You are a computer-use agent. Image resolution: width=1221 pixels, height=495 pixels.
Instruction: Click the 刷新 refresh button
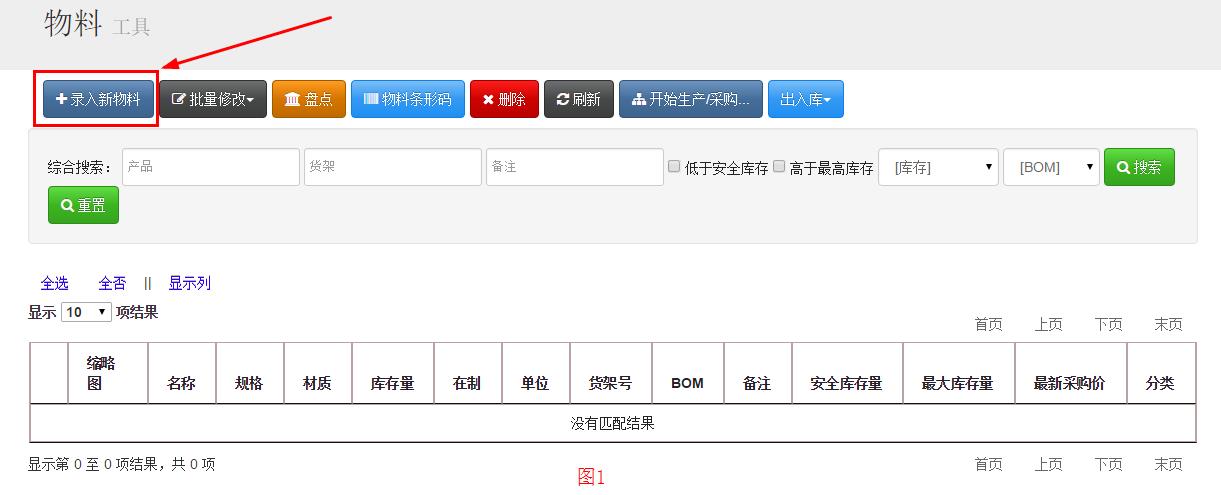[x=579, y=99]
